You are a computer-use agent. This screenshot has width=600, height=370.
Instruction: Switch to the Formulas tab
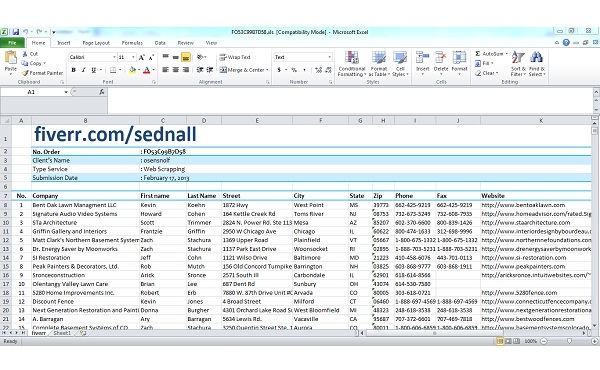point(132,43)
